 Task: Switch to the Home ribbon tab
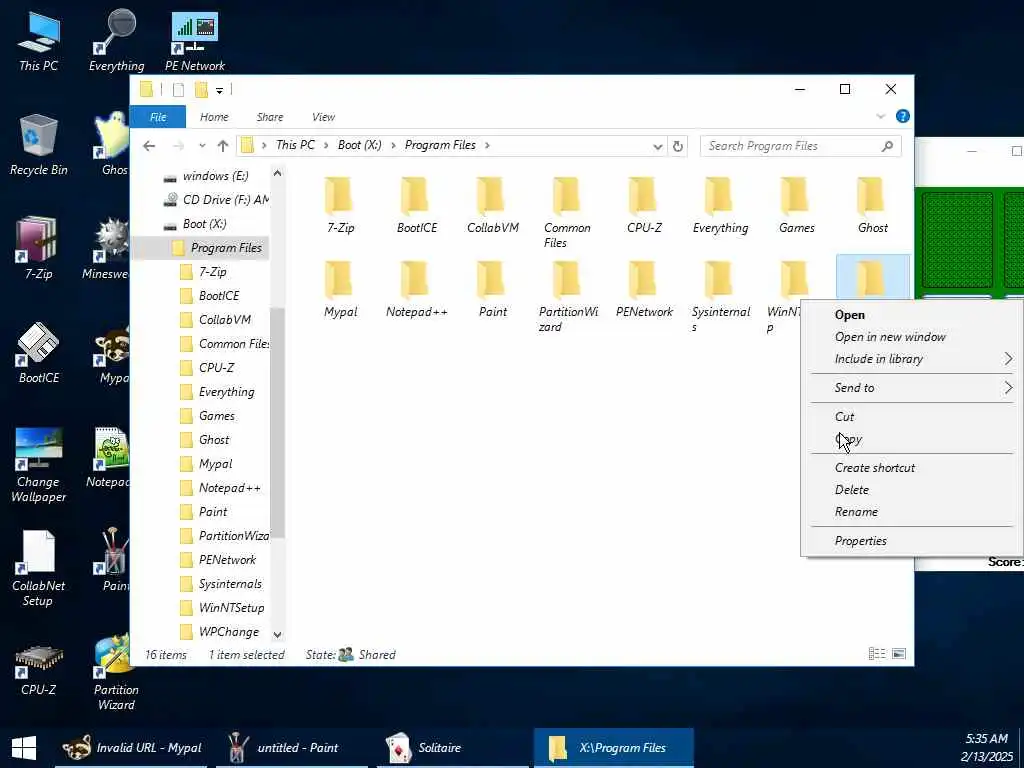(214, 117)
